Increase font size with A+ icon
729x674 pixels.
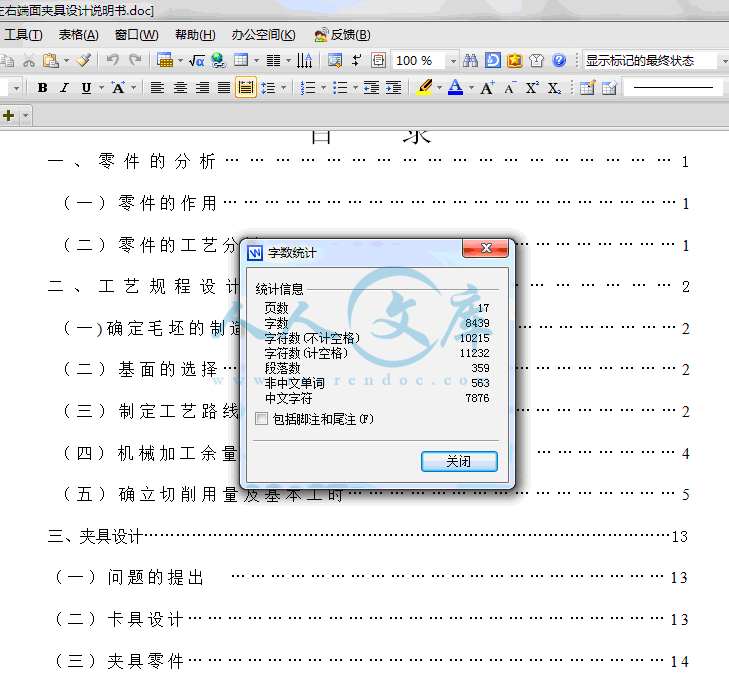click(x=487, y=87)
